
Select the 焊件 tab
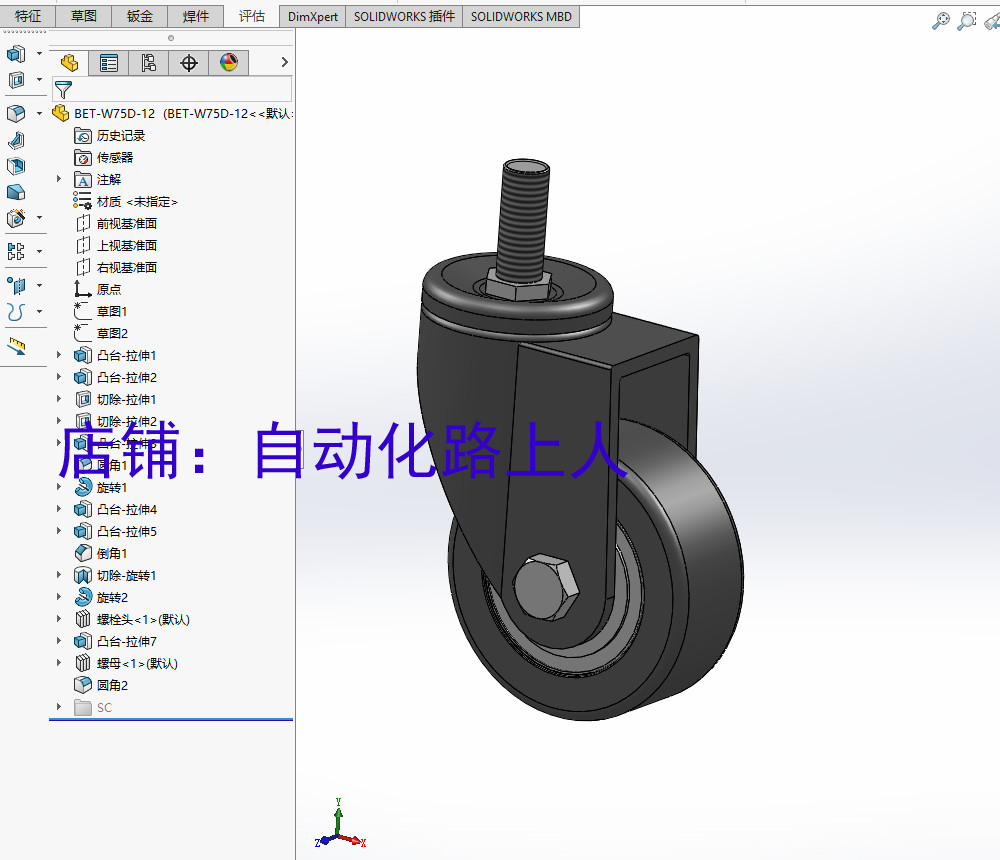point(196,16)
